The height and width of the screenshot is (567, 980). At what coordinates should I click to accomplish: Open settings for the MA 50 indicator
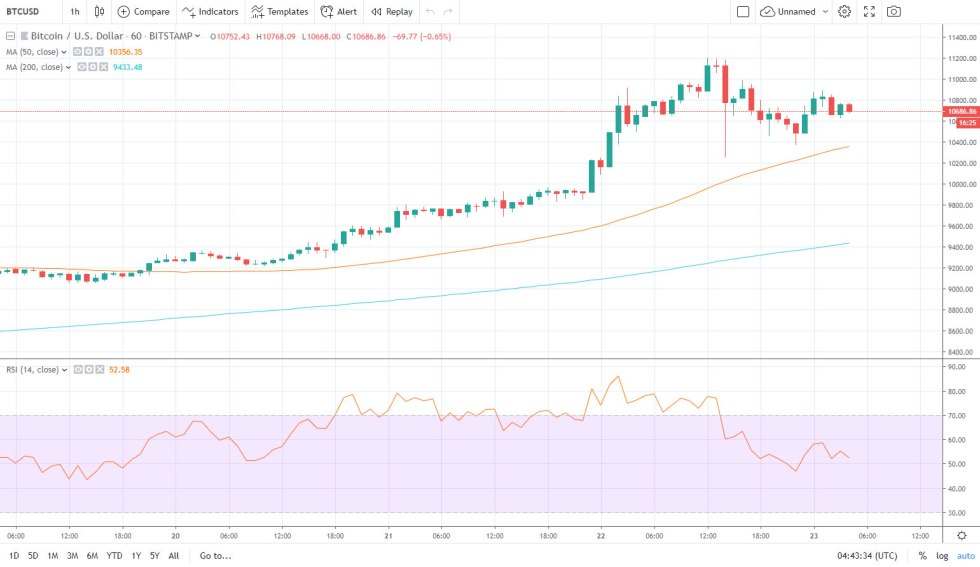click(x=88, y=52)
